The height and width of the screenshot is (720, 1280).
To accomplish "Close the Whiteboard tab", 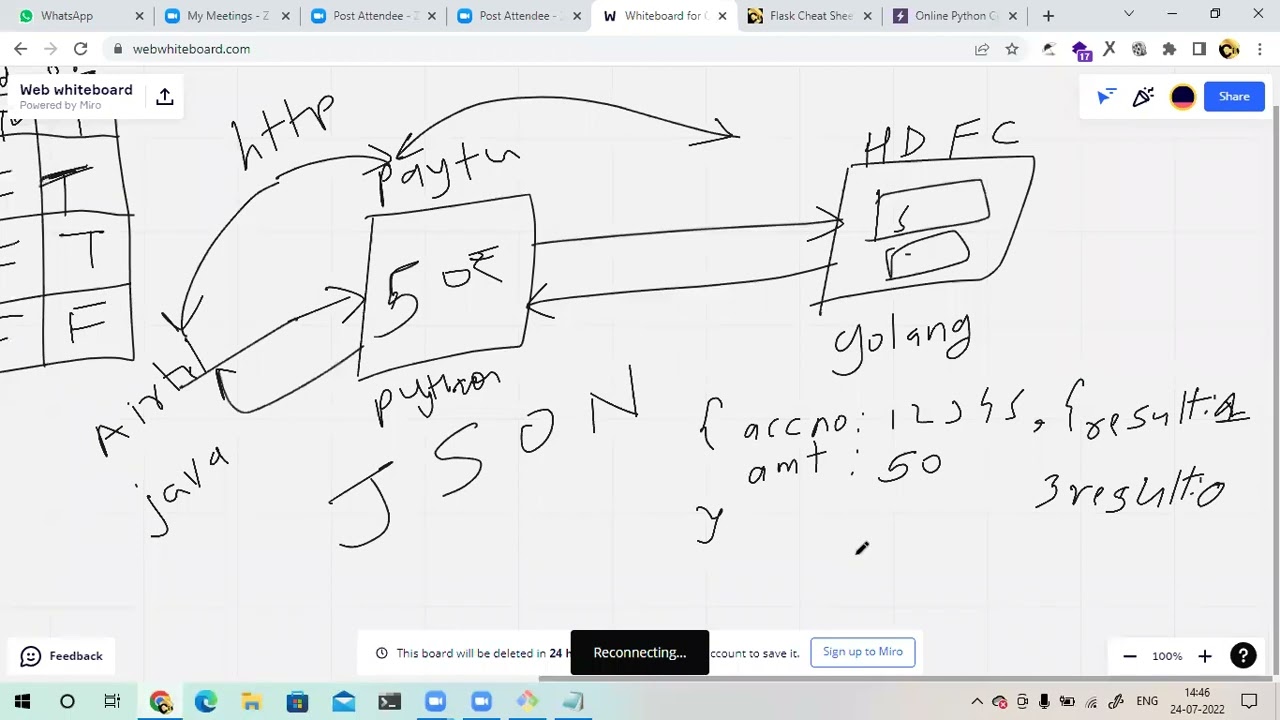I will tap(722, 16).
